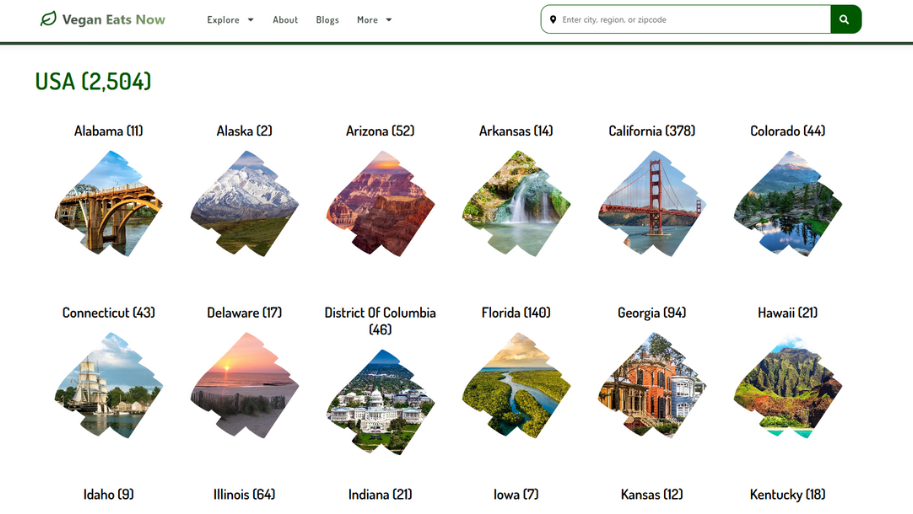Click the location pin icon in search bar
Image resolution: width=913 pixels, height=514 pixels.
point(553,19)
